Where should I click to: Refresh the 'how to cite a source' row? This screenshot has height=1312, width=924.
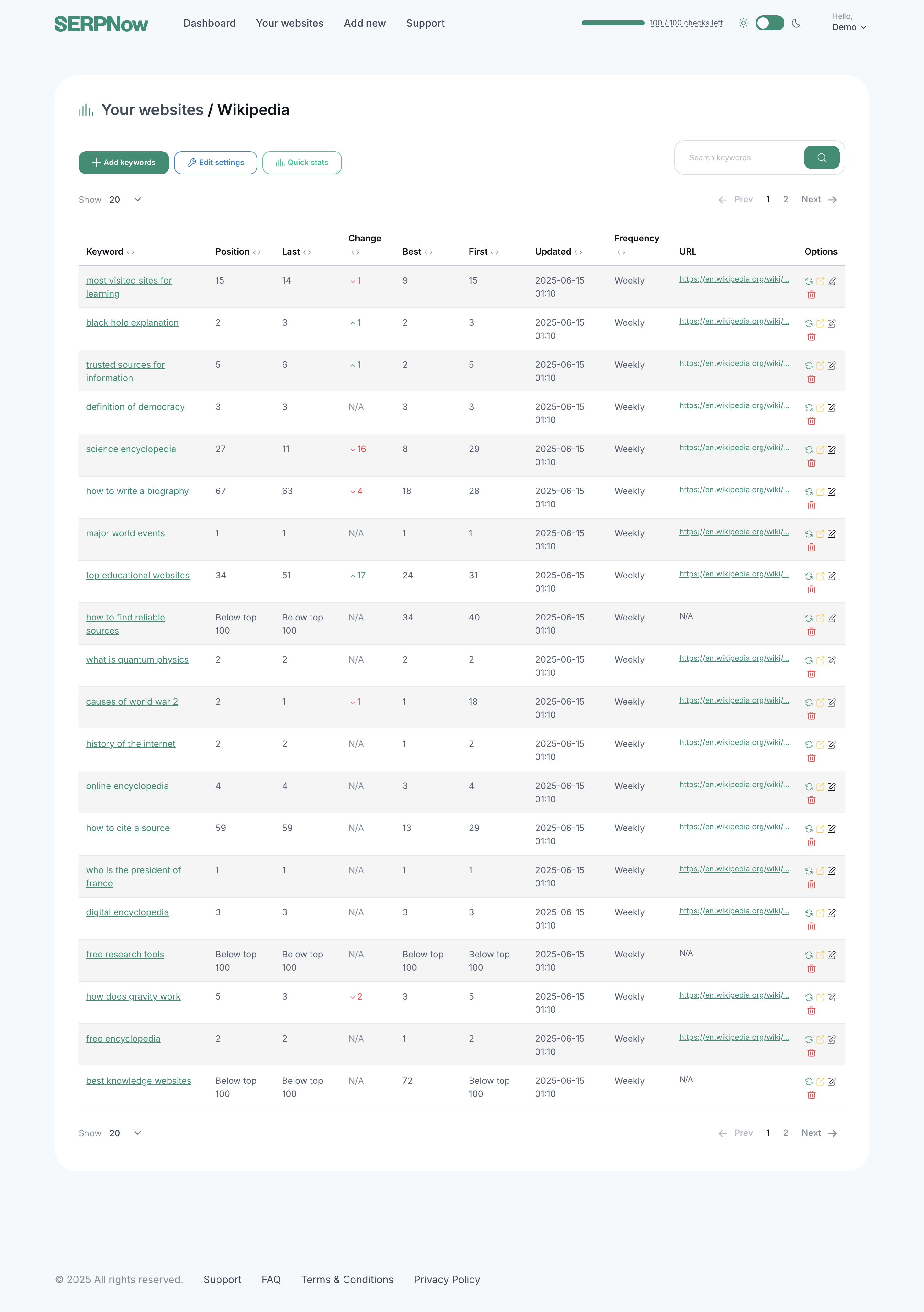(x=809, y=829)
